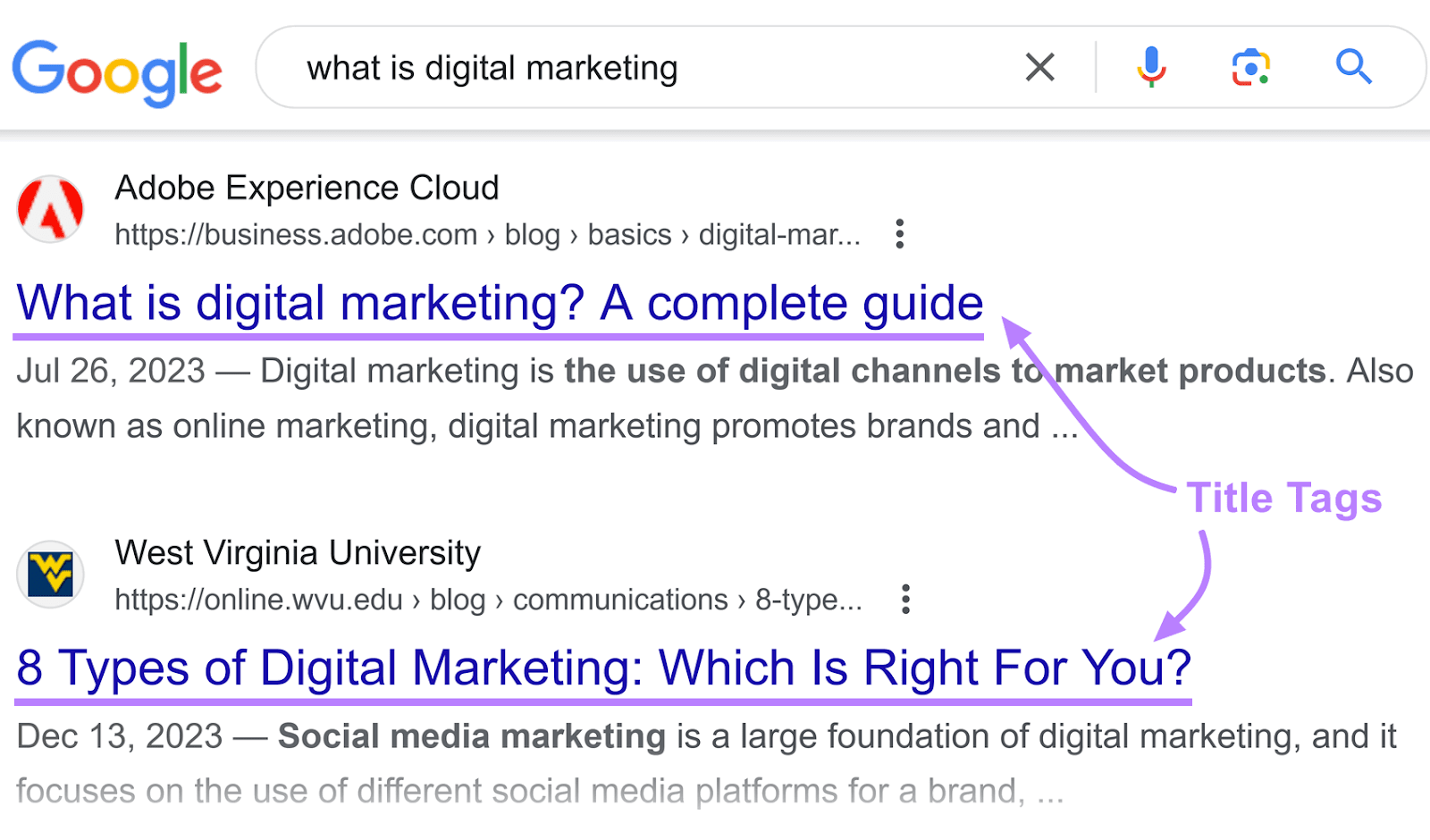Click the voice search microphone icon
Viewport: 1430px width, 840px height.
[1149, 67]
